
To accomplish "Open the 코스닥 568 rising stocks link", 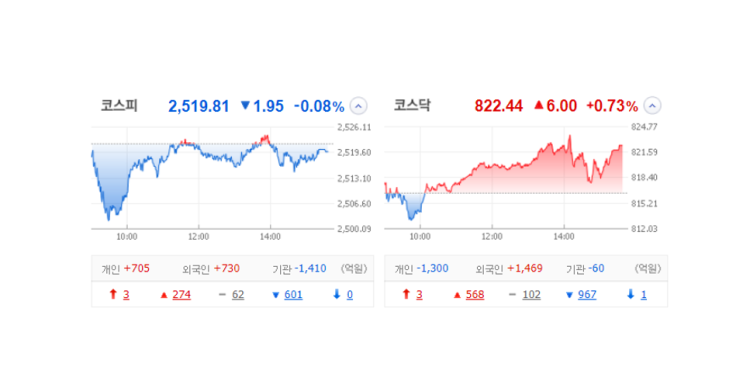I will 475,295.
